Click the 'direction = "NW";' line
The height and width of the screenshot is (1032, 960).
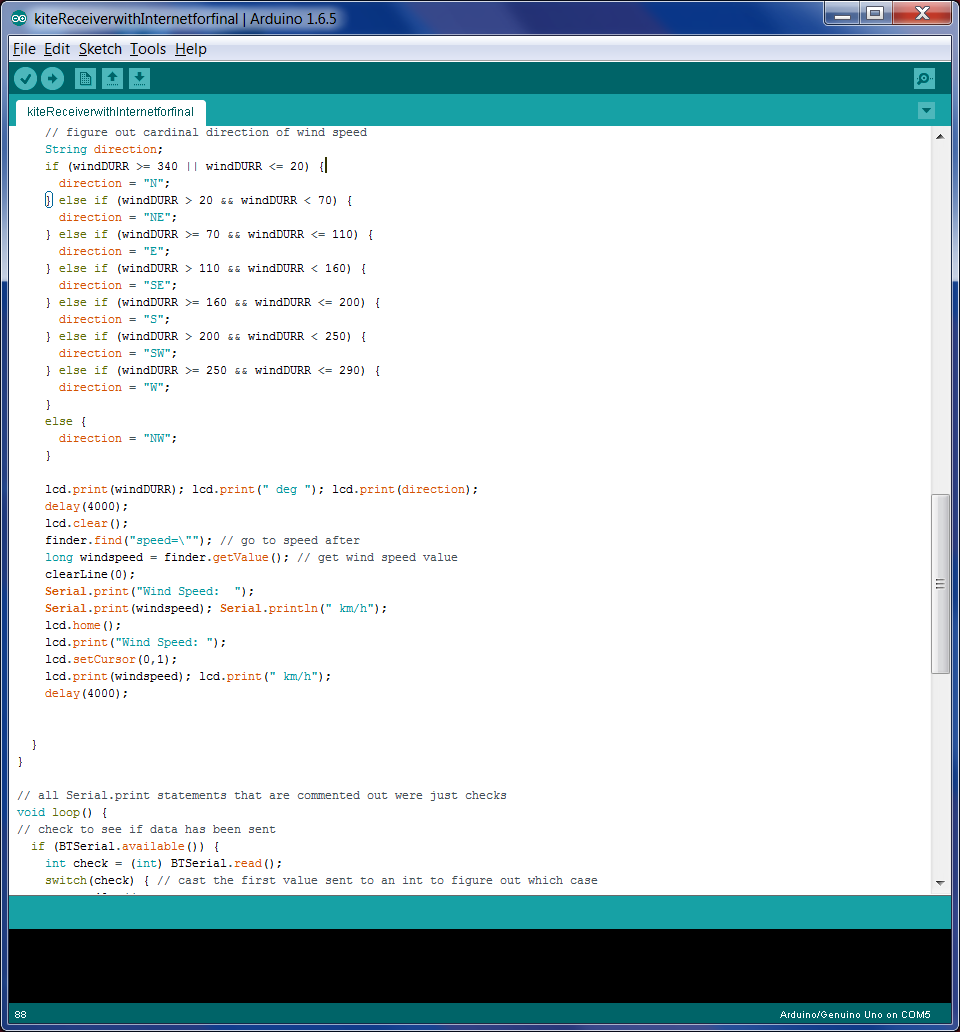tap(117, 438)
